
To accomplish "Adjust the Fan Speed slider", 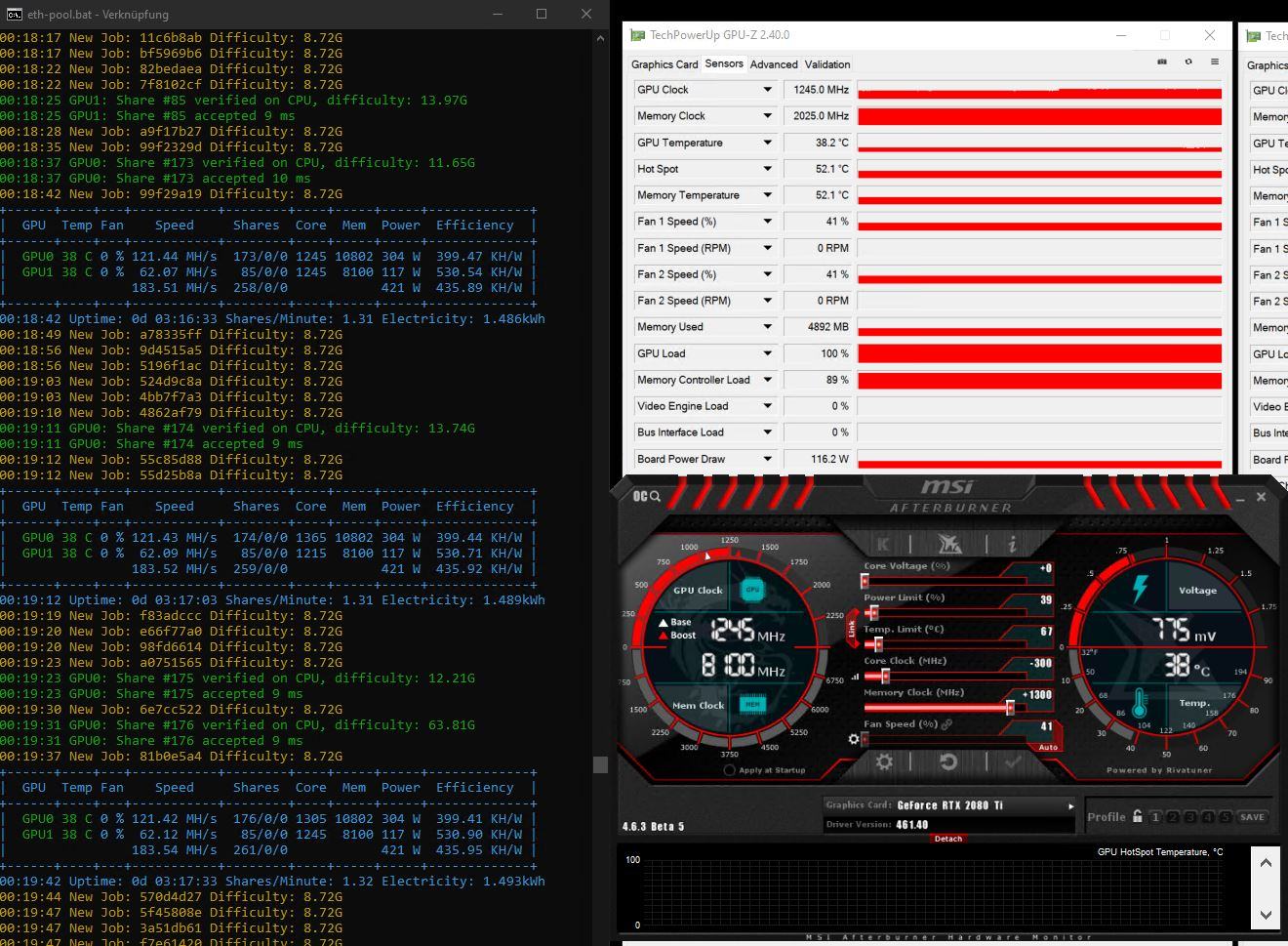I will [944, 739].
